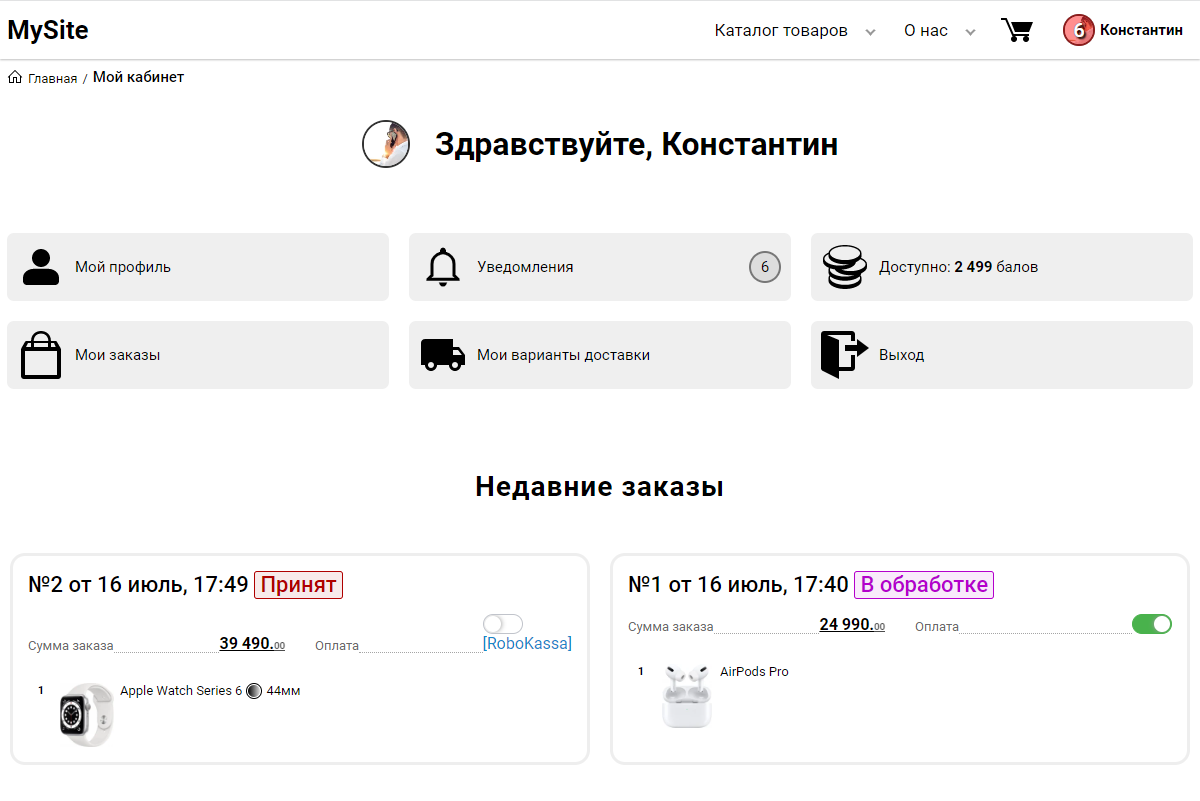Click the Выход exit door icon
The width and height of the screenshot is (1200, 801).
[845, 354]
